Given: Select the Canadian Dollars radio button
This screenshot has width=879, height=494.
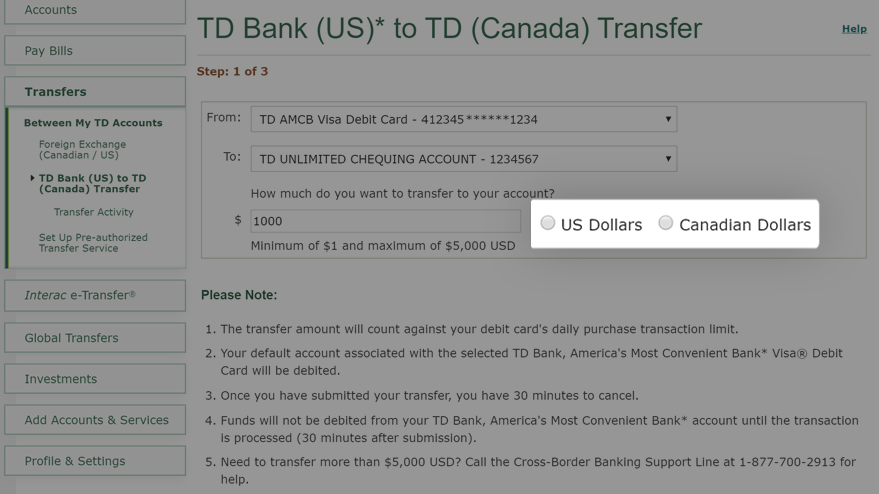Looking at the screenshot, I should pyautogui.click(x=665, y=223).
